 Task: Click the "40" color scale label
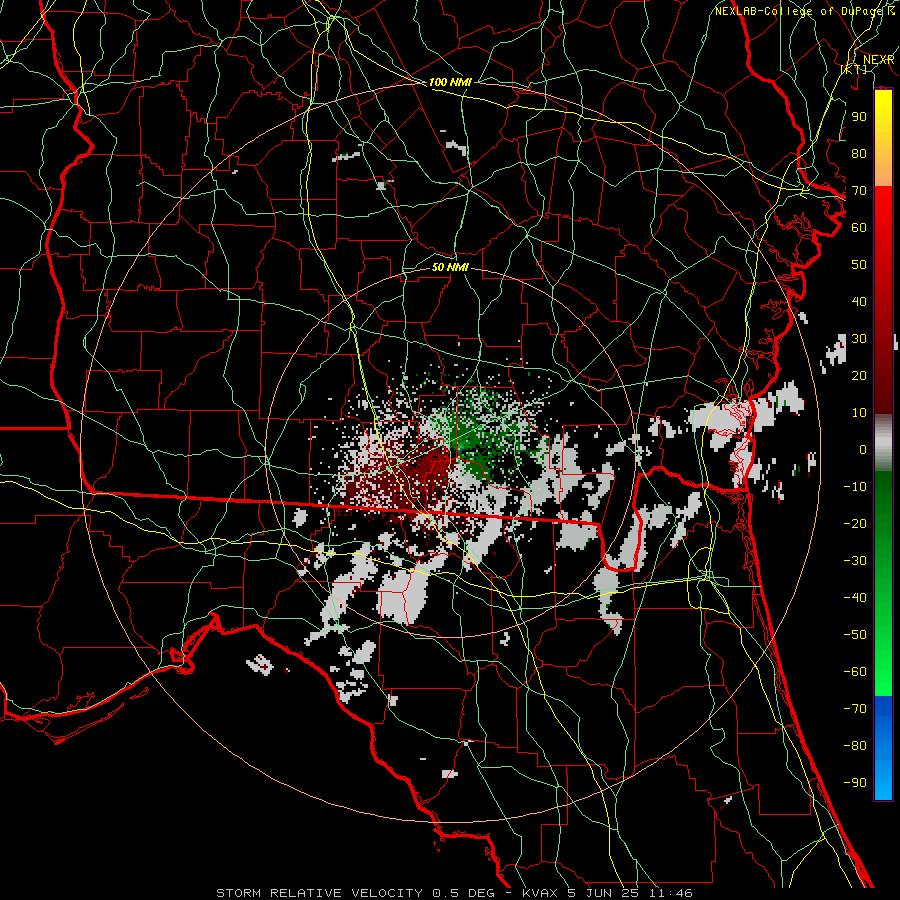click(x=859, y=301)
